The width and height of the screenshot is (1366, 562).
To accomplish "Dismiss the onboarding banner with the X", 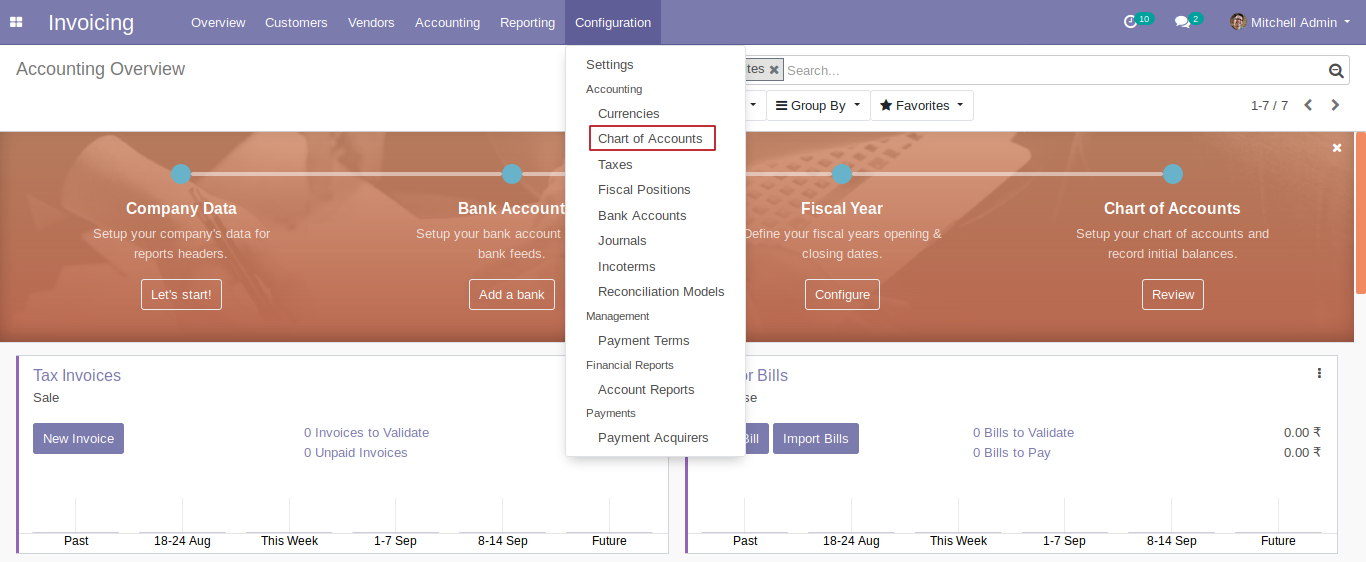I will pyautogui.click(x=1337, y=148).
